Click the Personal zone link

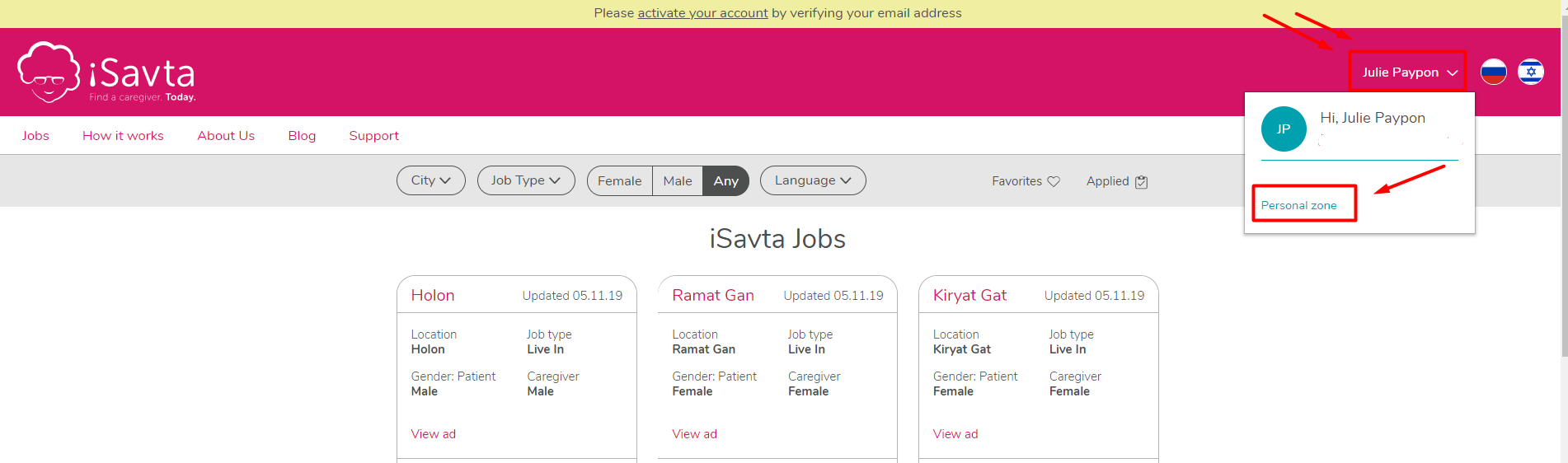pos(1298,205)
